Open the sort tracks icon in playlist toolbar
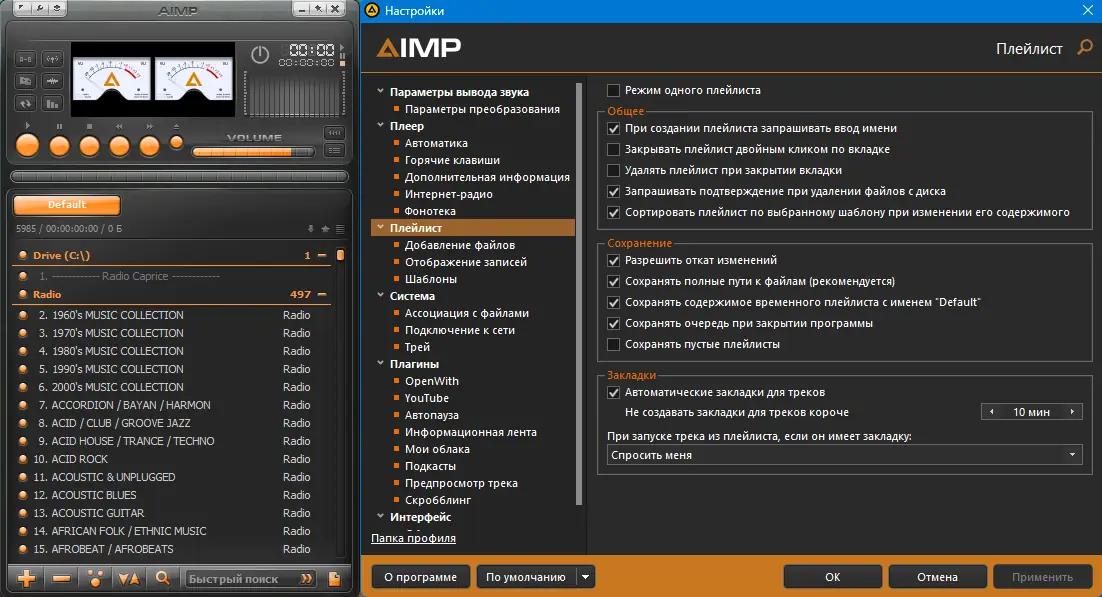This screenshot has height=597, width=1102. (x=127, y=578)
